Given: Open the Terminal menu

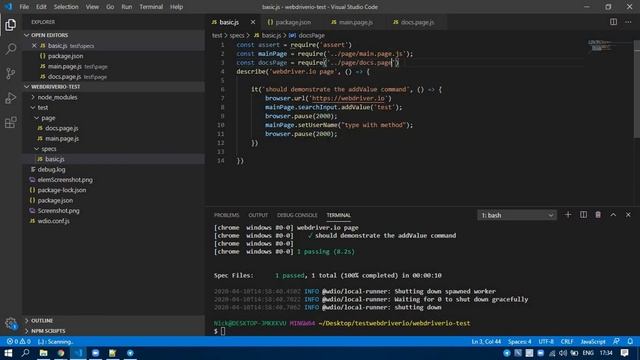Looking at the screenshot, I should coord(151,7).
